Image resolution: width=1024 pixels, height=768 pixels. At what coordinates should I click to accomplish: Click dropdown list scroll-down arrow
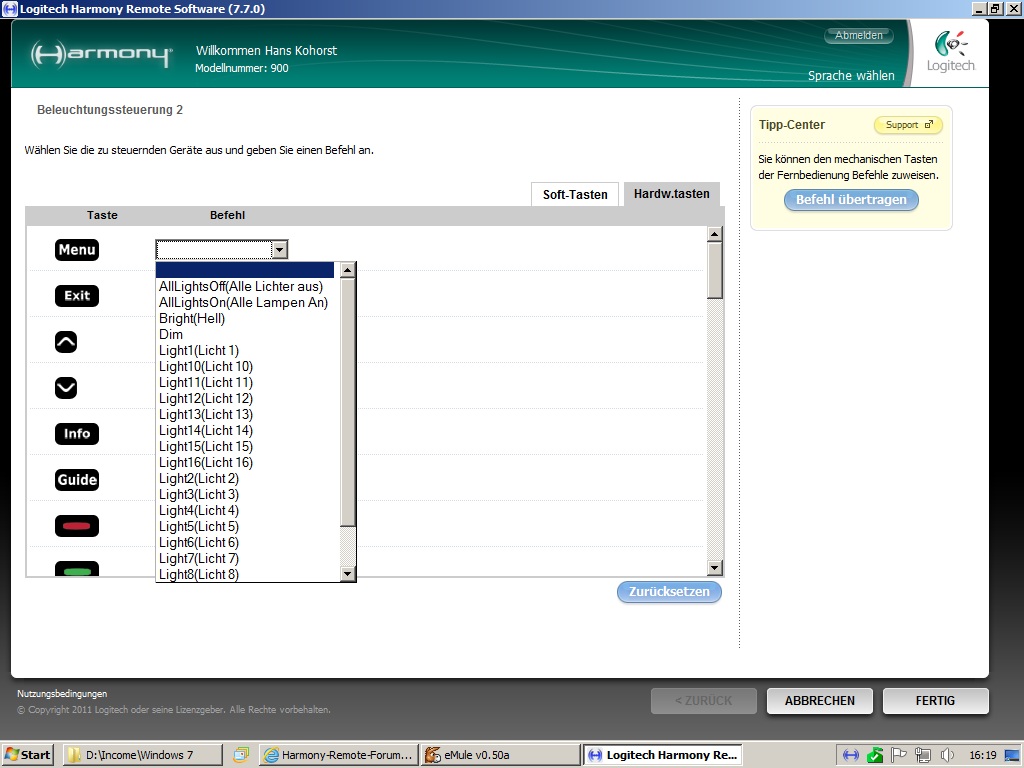coord(348,574)
